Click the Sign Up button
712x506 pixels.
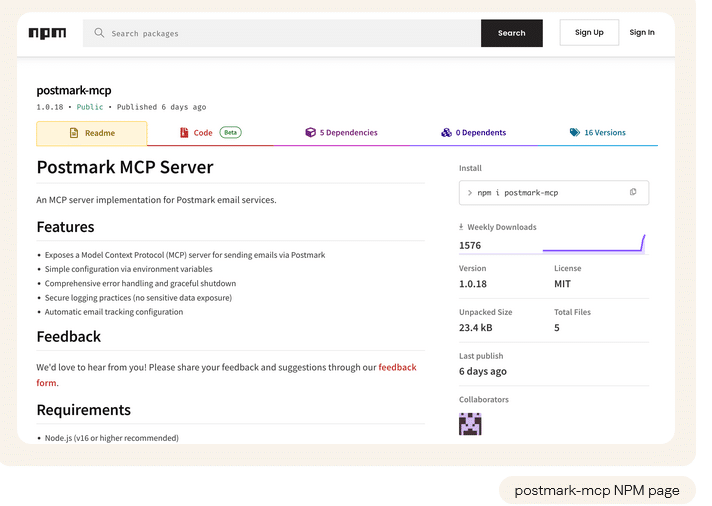[588, 32]
